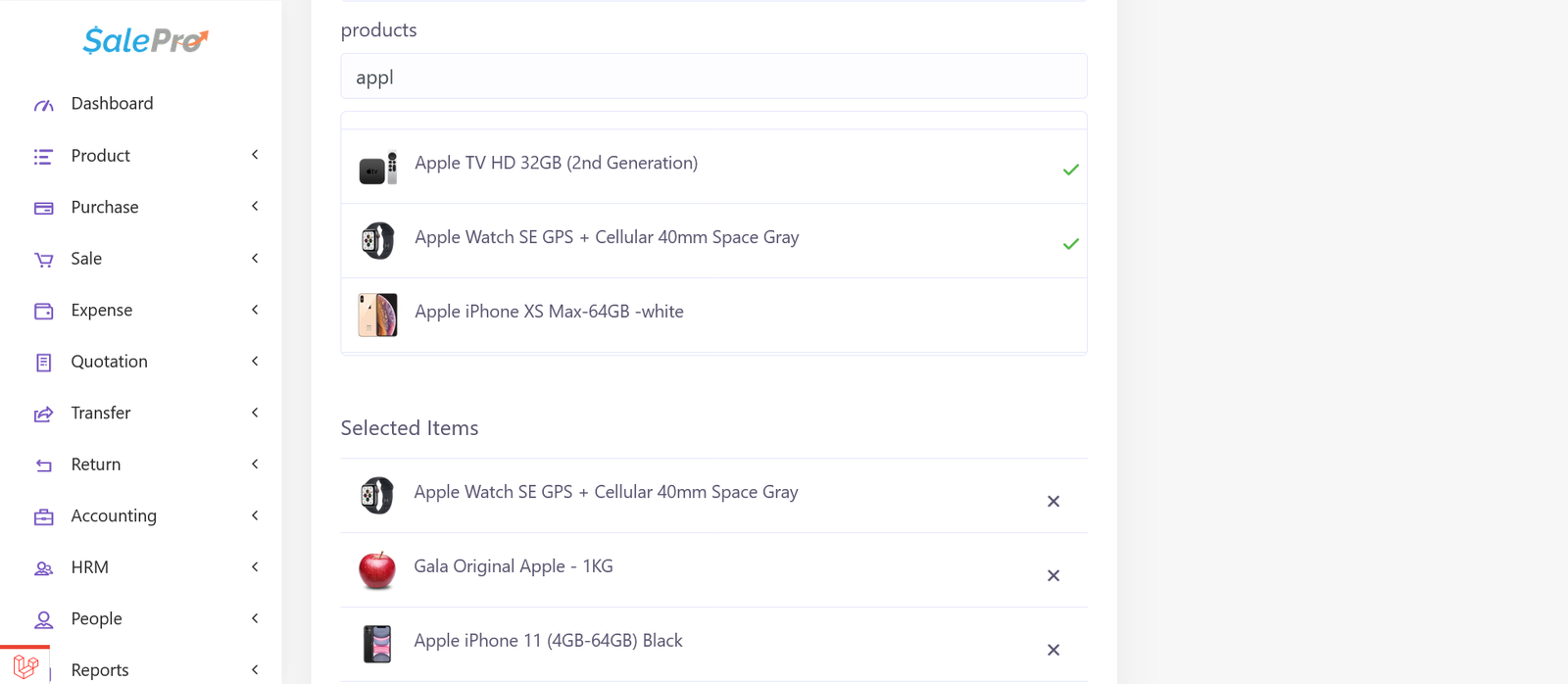Screen dimensions: 1568x684
Task: Click the Transfer share icon
Action: [44, 414]
